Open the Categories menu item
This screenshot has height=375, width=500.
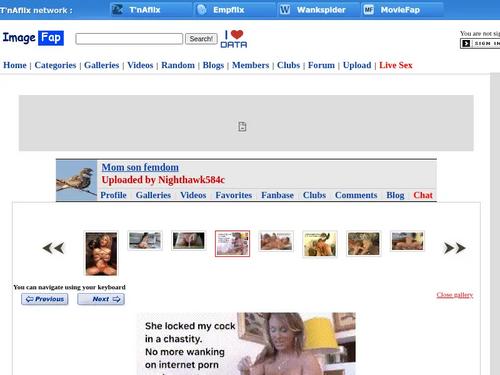55,65
